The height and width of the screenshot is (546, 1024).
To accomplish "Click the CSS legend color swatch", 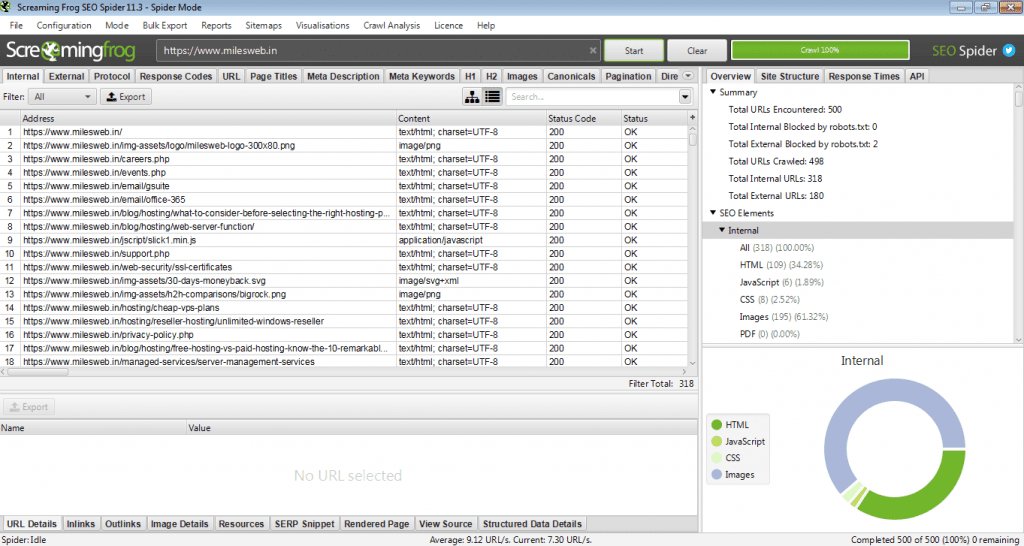I will [716, 458].
